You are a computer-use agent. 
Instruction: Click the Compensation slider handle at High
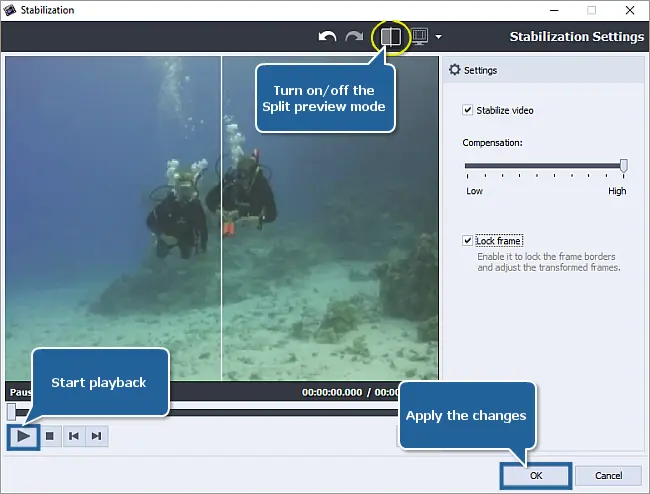point(623,165)
